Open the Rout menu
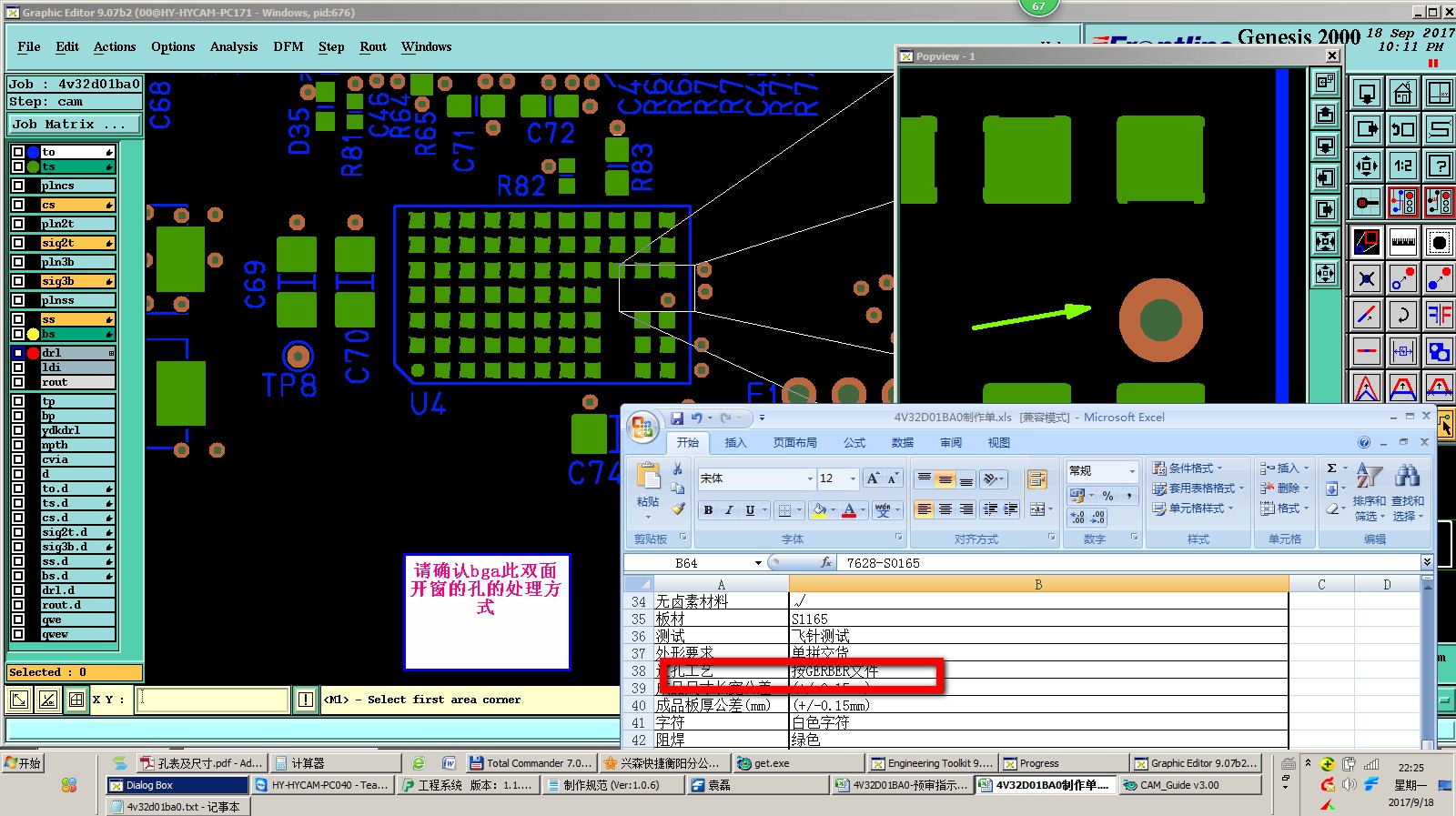1456x816 pixels. click(x=373, y=46)
